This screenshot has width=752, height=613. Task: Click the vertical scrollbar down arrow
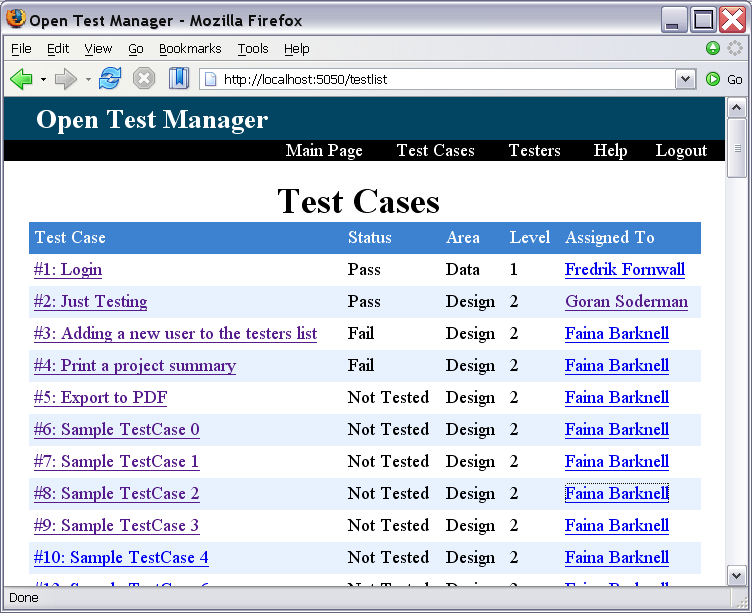tap(736, 575)
